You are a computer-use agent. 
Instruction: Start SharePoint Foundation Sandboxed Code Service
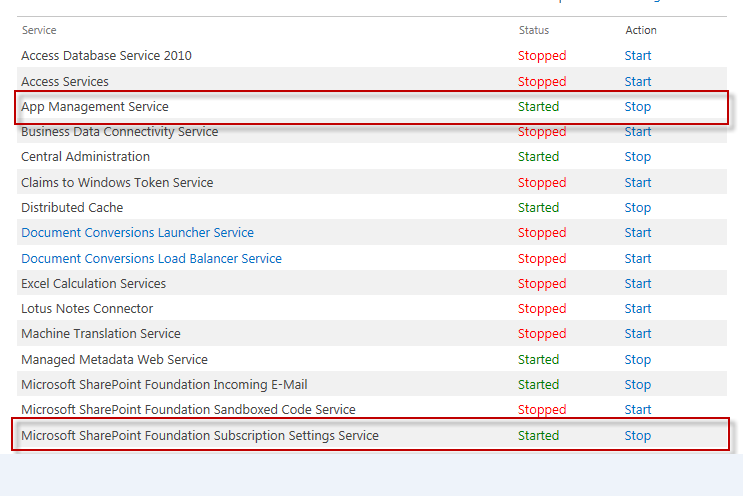click(638, 409)
